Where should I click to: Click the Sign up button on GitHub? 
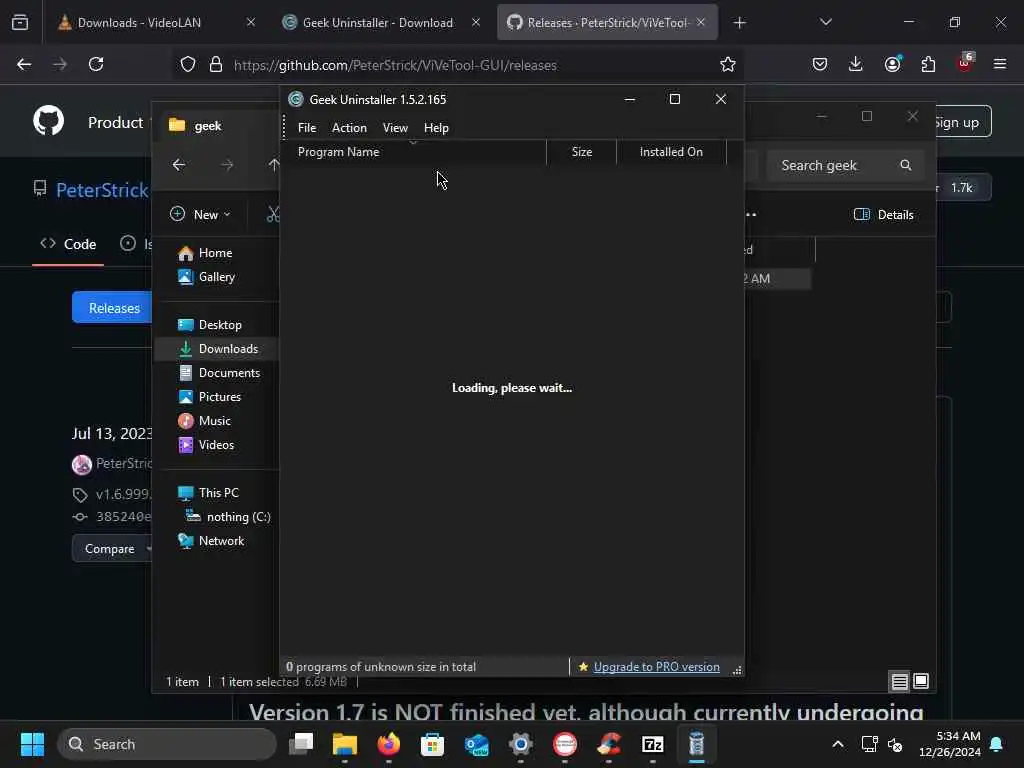coord(963,122)
